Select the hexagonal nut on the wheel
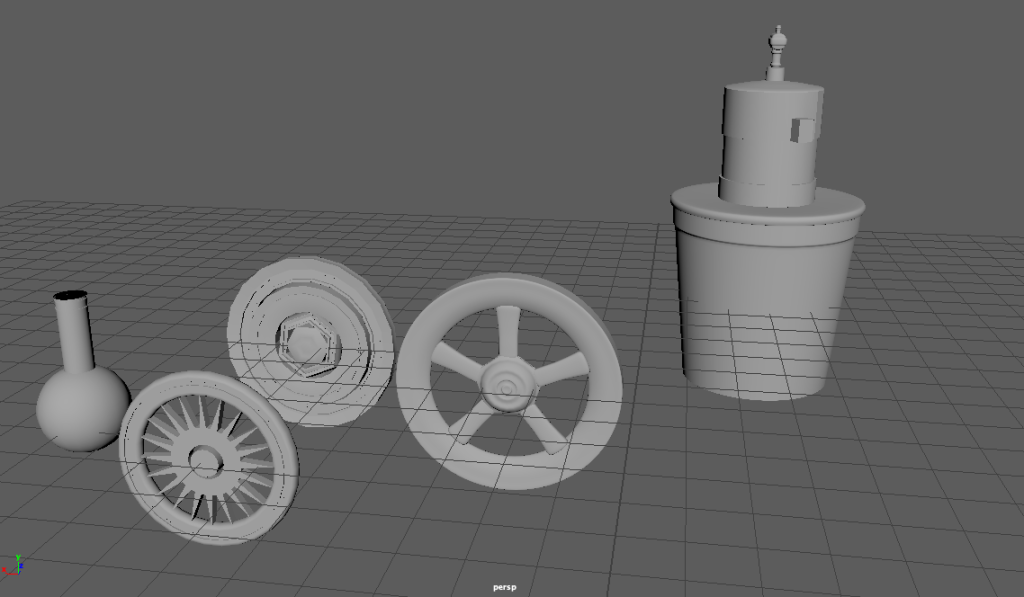 [308, 344]
